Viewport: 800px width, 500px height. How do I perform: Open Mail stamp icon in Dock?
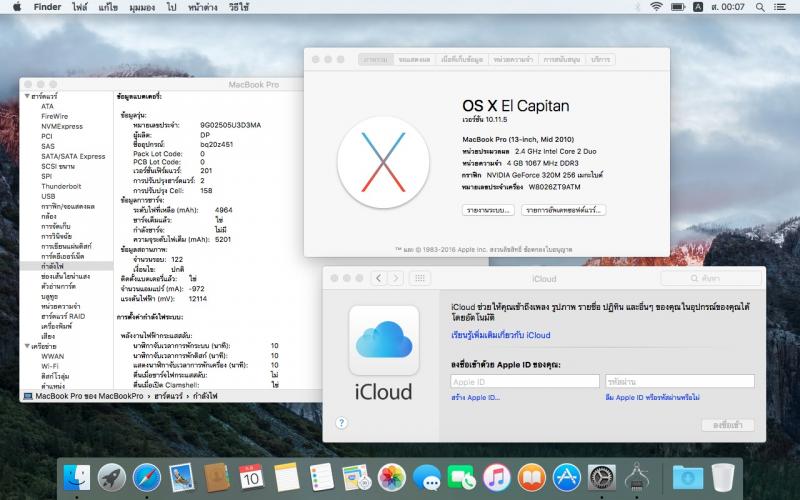(182, 478)
